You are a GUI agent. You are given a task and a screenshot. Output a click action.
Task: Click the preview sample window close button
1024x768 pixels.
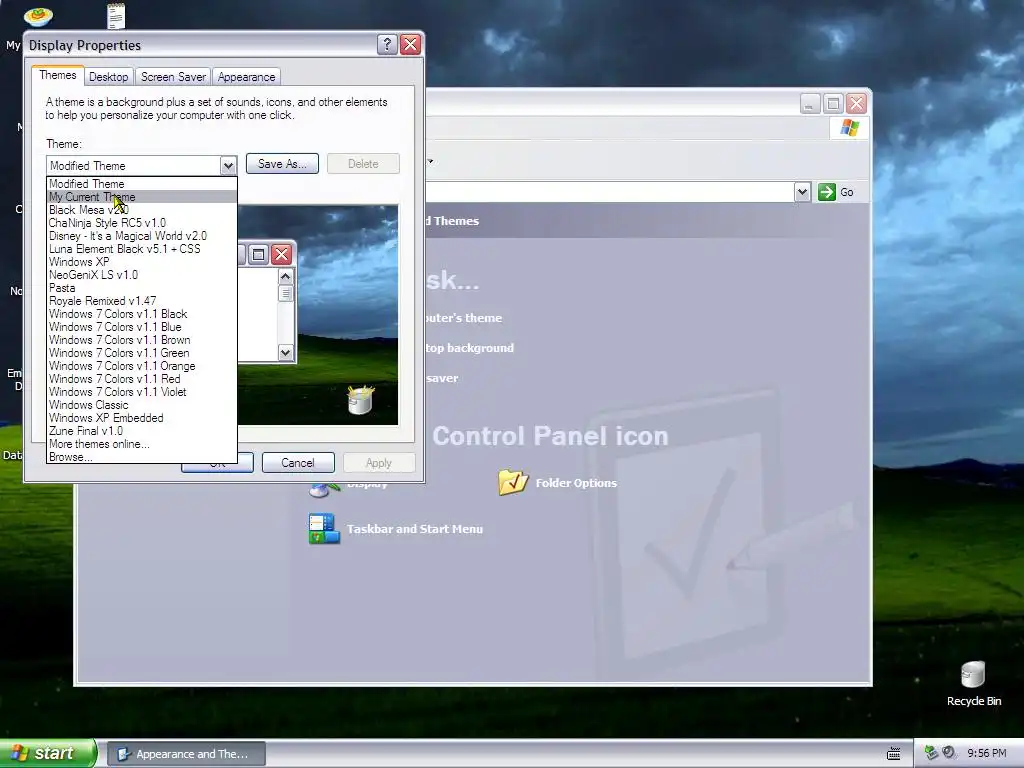pos(281,254)
